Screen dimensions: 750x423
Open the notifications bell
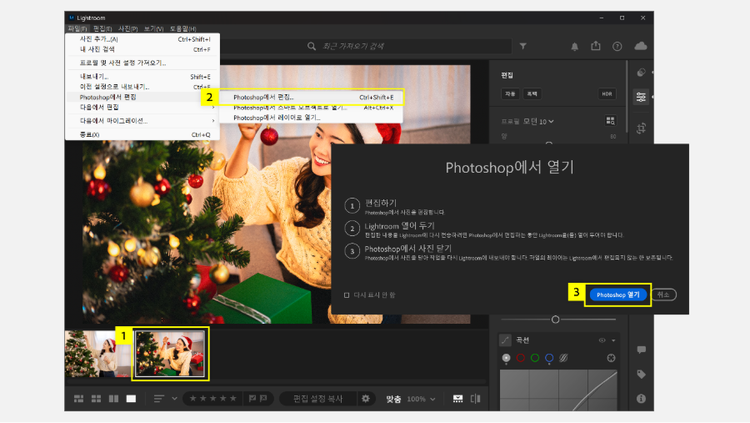(574, 46)
